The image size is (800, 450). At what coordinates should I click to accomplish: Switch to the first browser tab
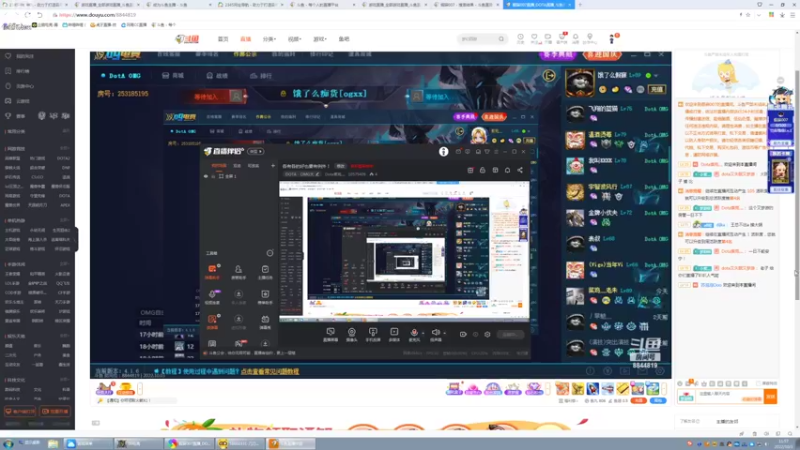35,5
